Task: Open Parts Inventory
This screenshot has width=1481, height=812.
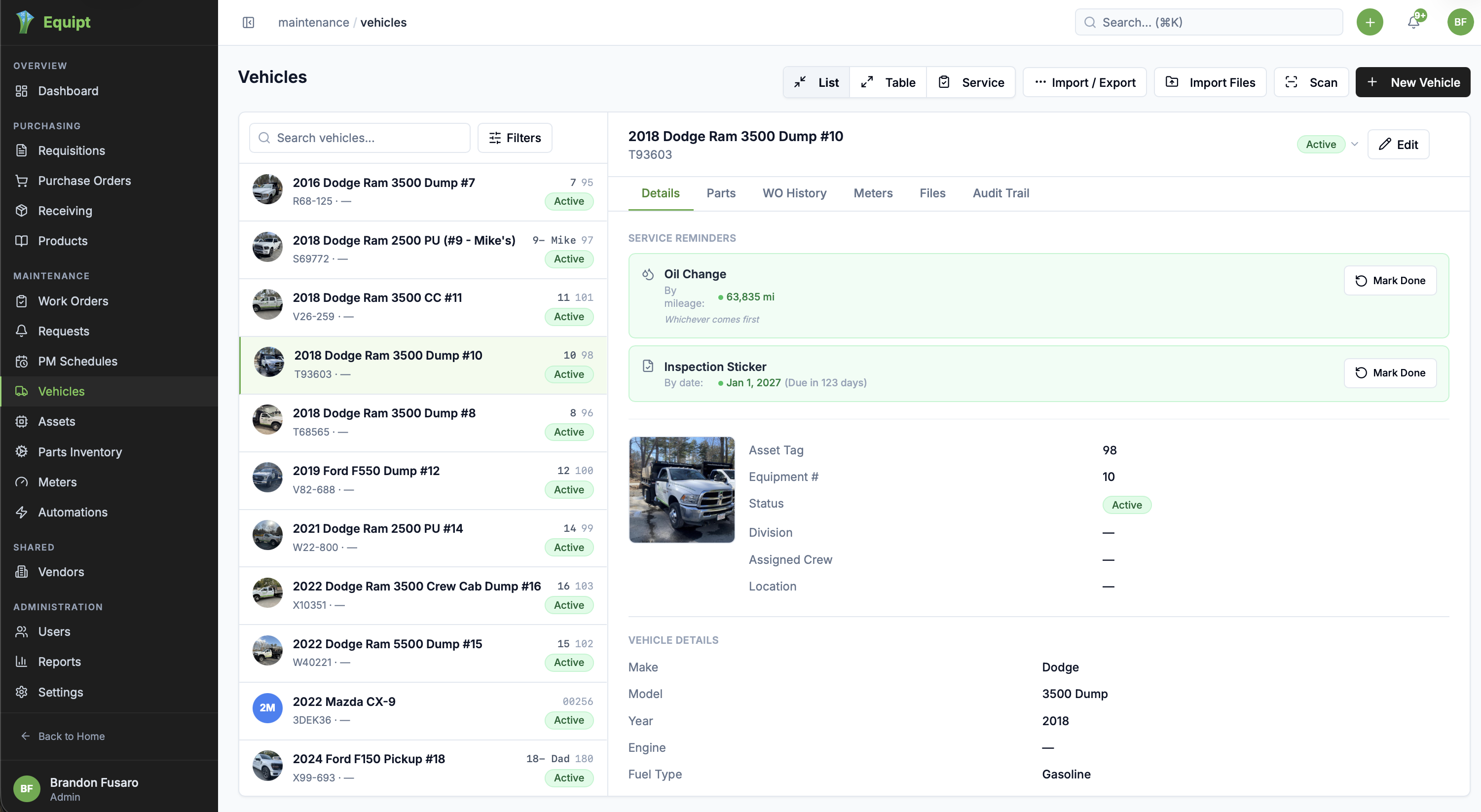Action: (109, 452)
